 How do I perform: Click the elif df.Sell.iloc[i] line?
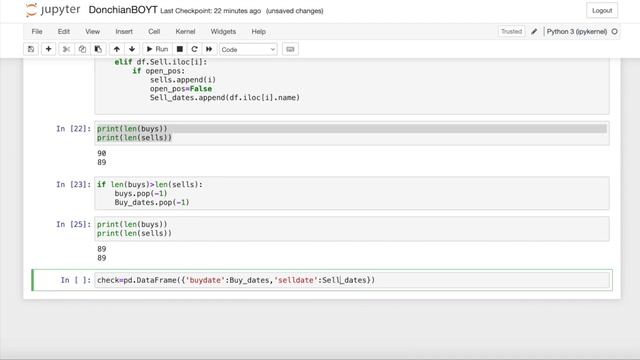point(161,62)
